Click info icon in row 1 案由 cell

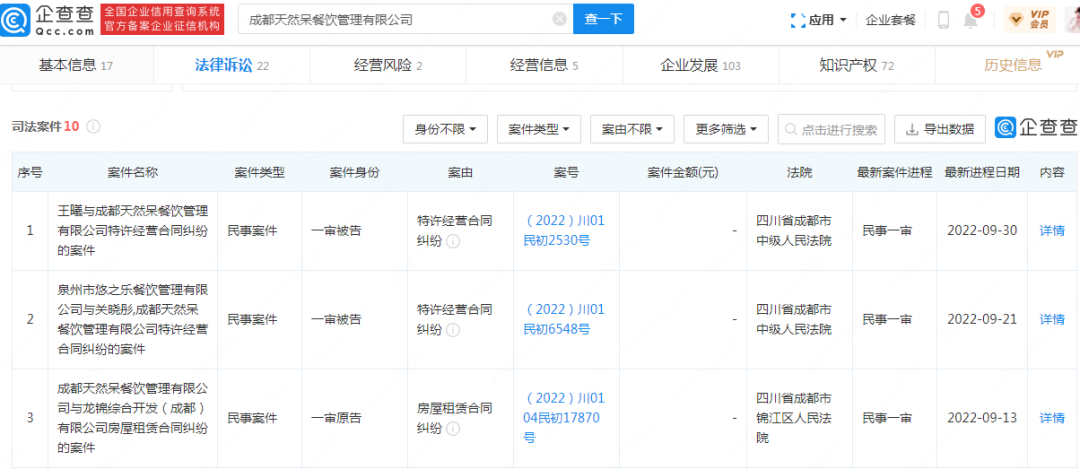pyautogui.click(x=453, y=241)
